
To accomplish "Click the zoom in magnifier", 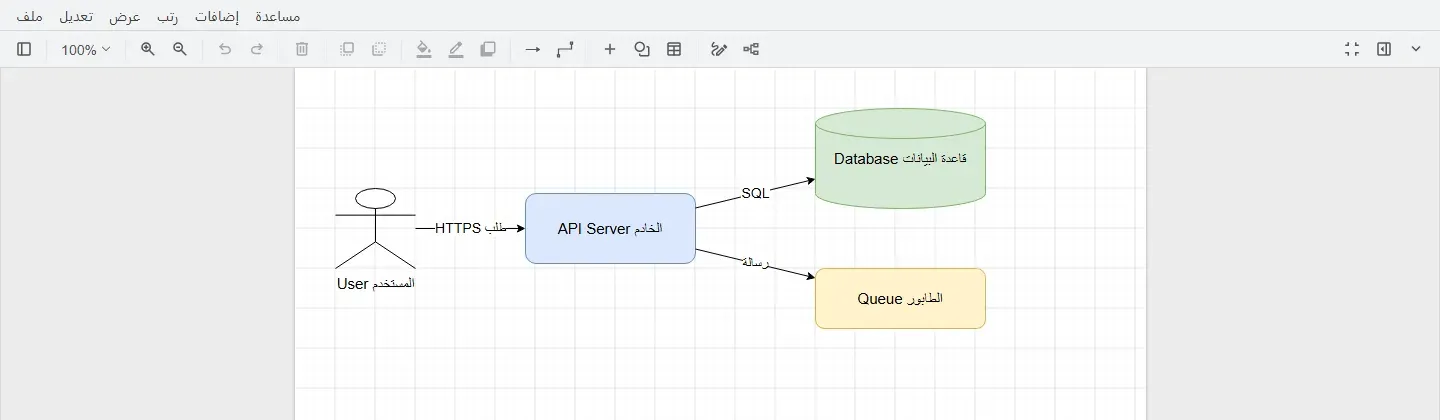I will click(148, 49).
